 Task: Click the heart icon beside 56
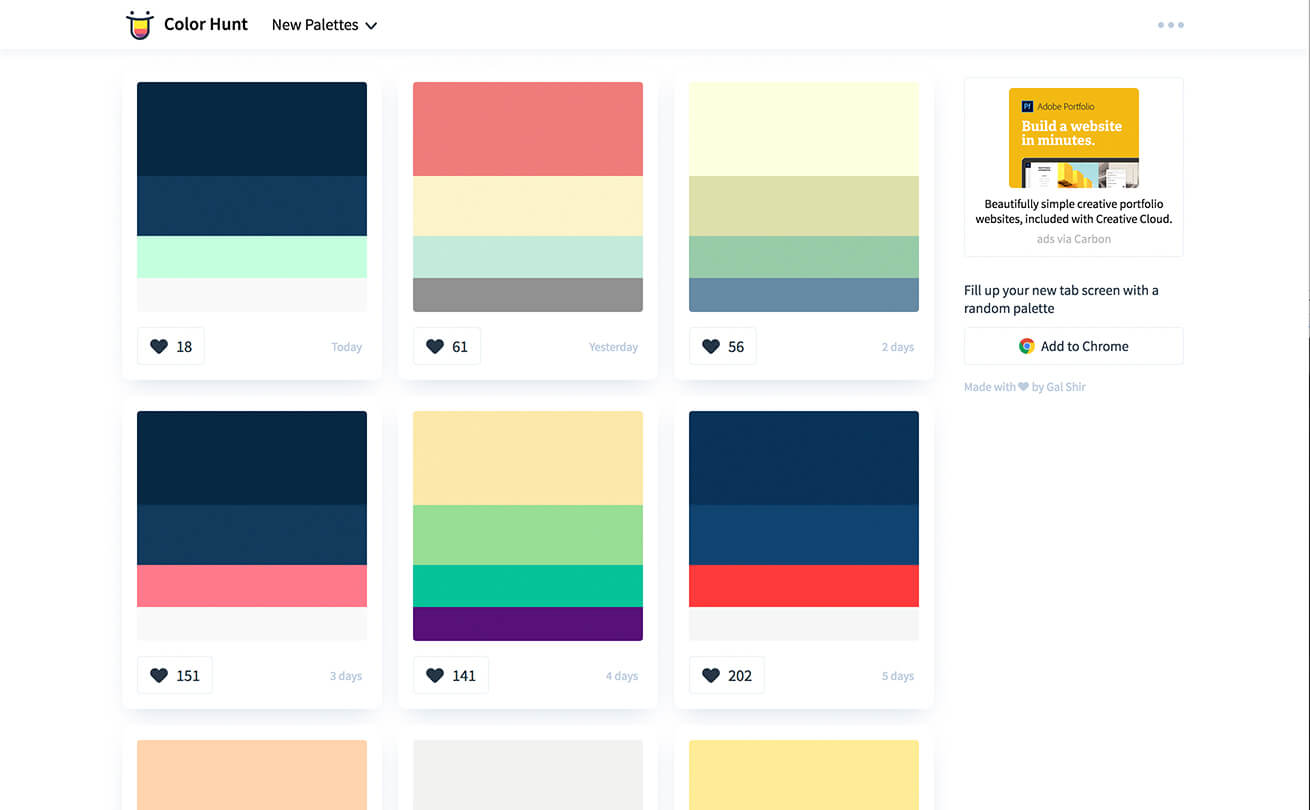click(x=710, y=346)
